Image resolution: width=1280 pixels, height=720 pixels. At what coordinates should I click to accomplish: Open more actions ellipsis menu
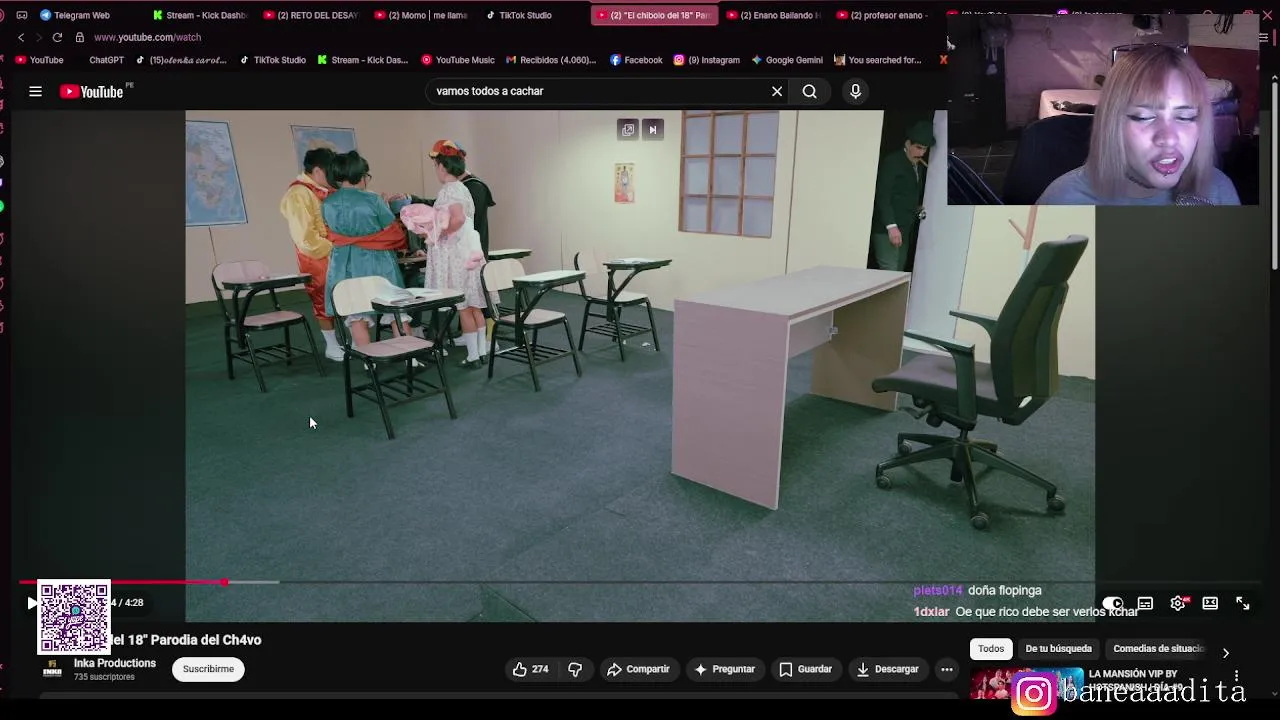point(946,669)
